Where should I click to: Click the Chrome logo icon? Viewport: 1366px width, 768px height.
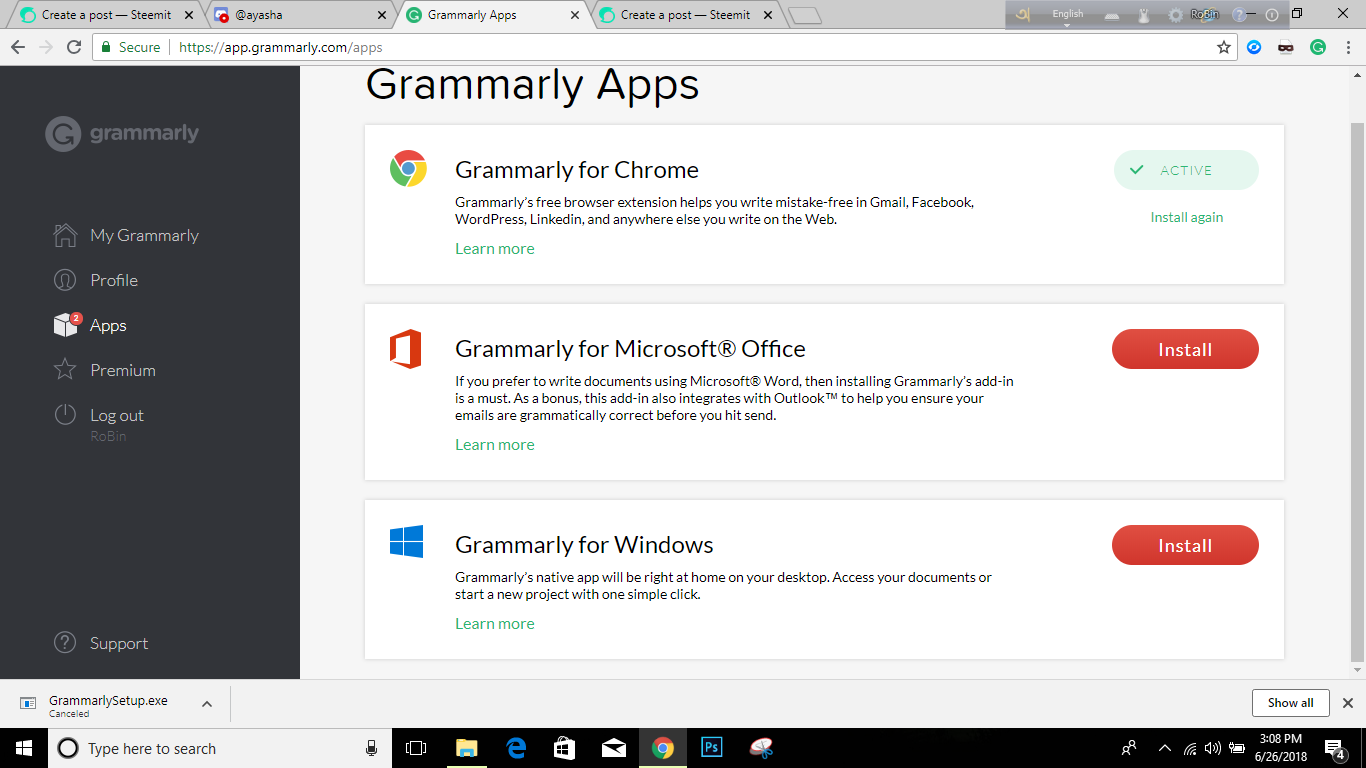coord(408,169)
